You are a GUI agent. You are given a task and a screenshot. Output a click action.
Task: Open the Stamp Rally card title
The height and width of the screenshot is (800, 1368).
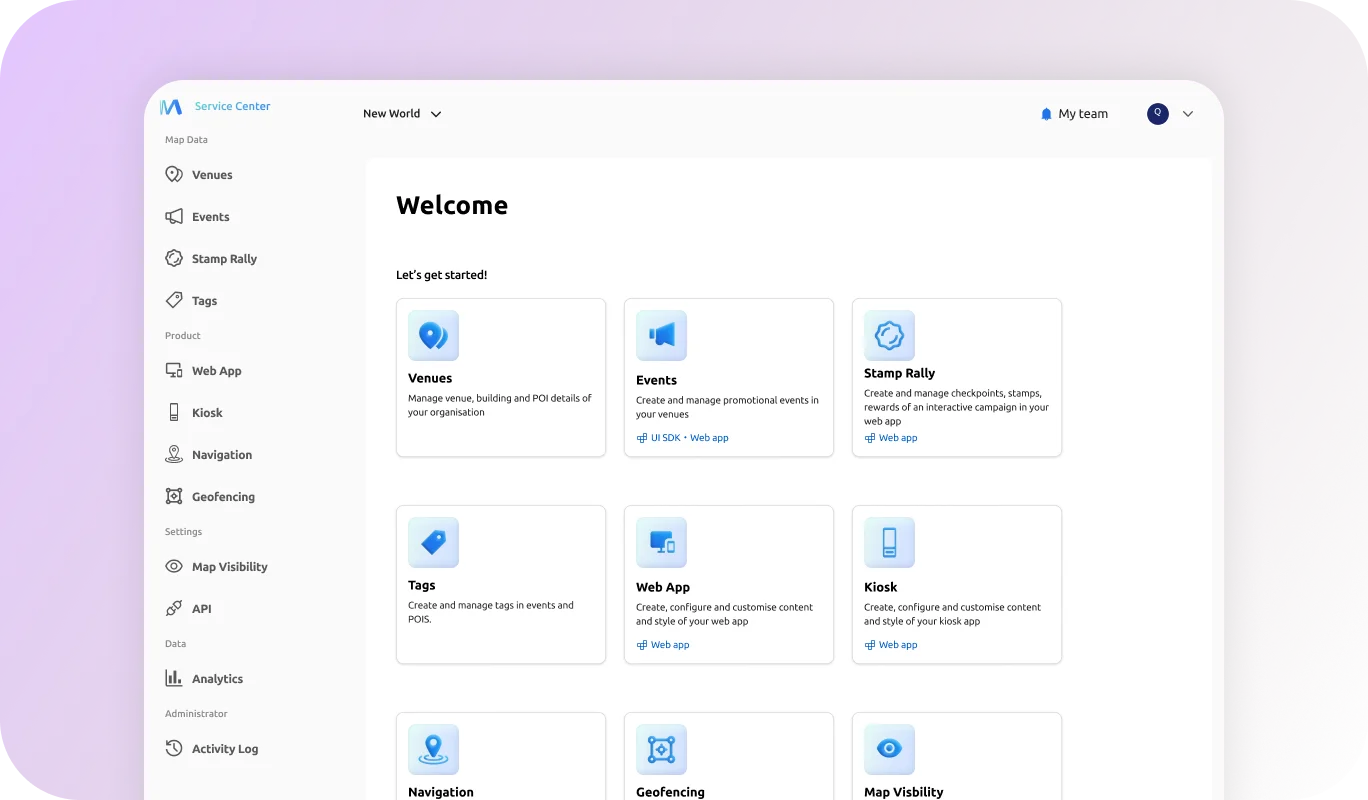(x=899, y=373)
